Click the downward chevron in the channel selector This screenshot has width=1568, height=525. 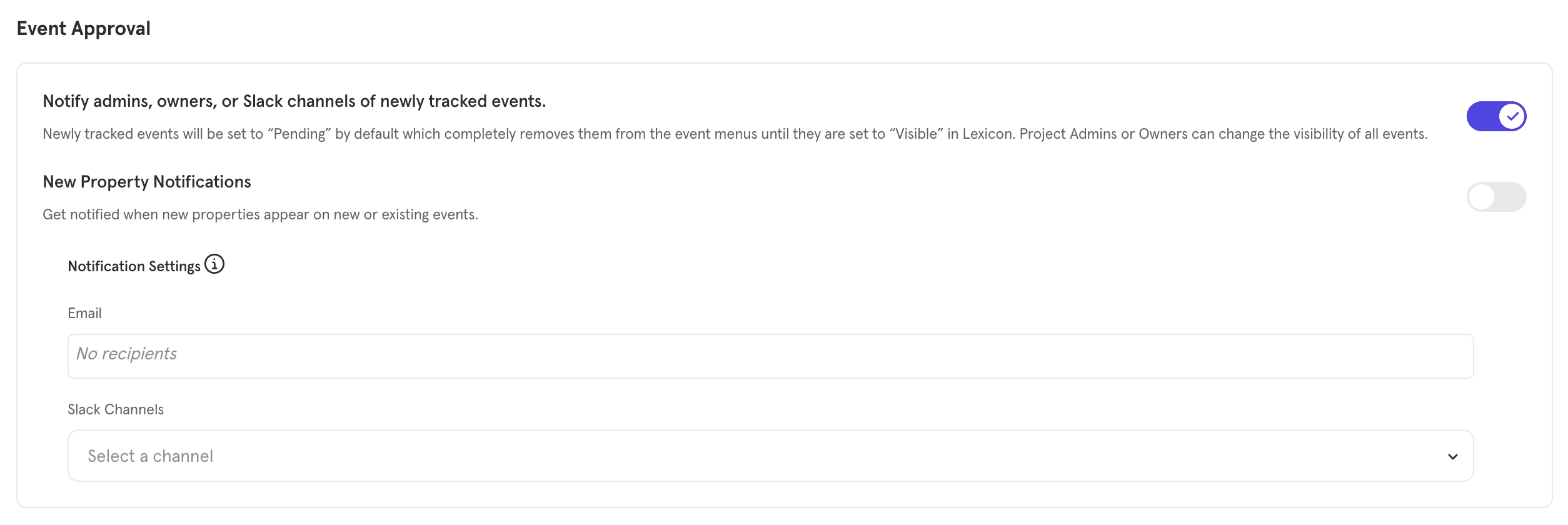(x=1454, y=457)
